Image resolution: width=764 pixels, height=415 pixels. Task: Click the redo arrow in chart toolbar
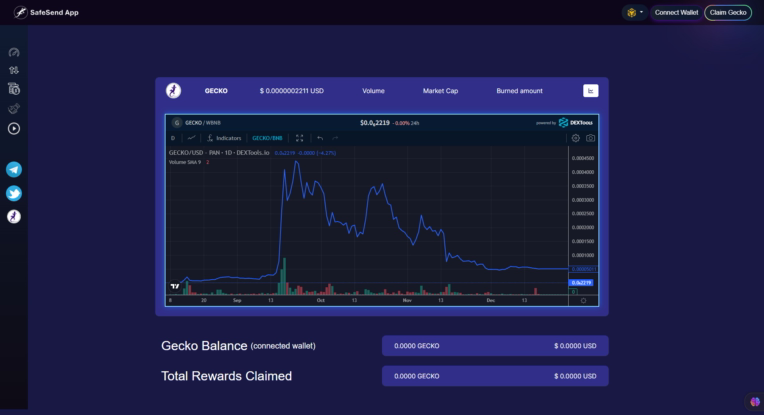[x=335, y=138]
